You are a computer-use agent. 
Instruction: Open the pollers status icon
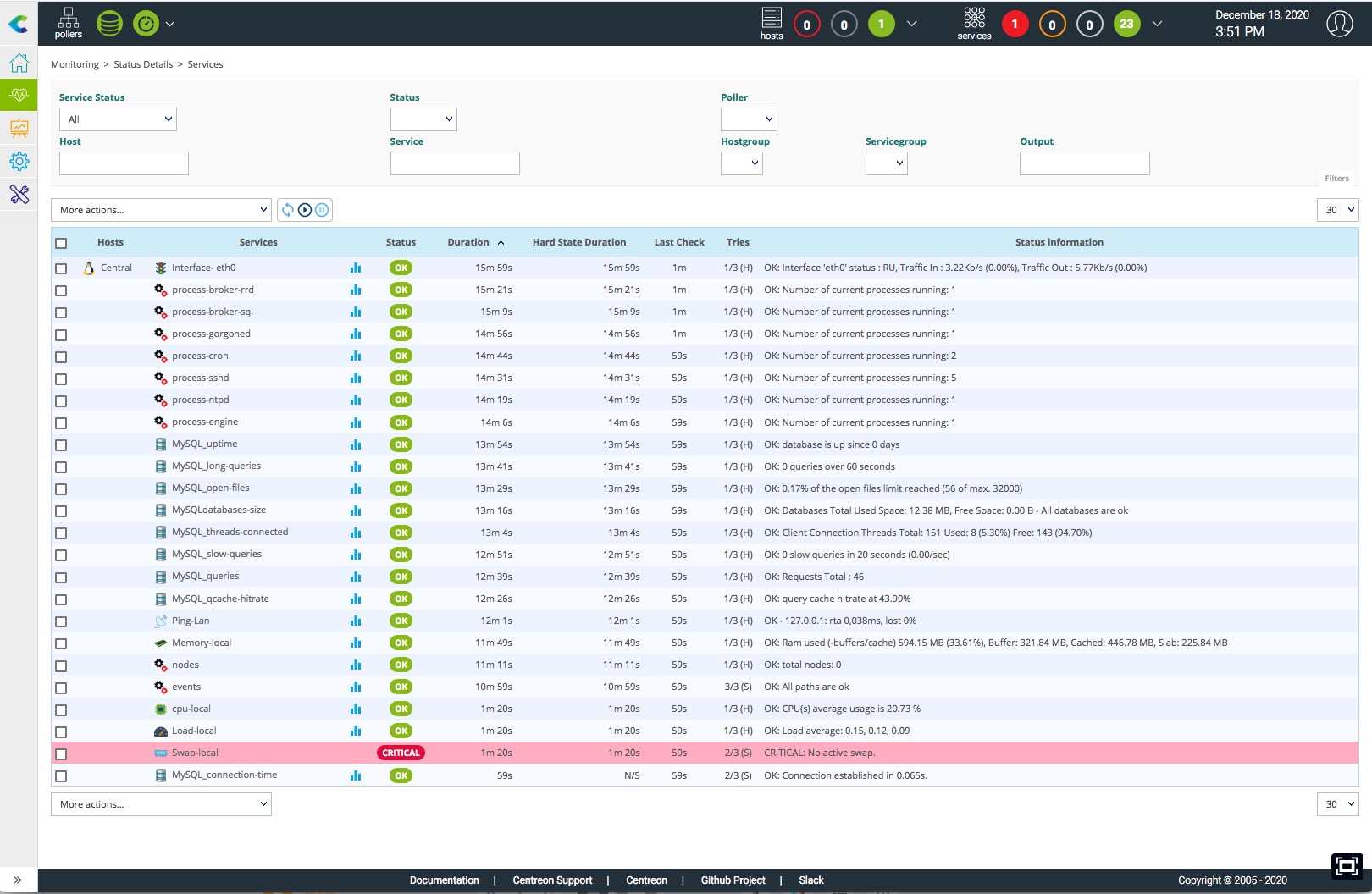(x=68, y=23)
